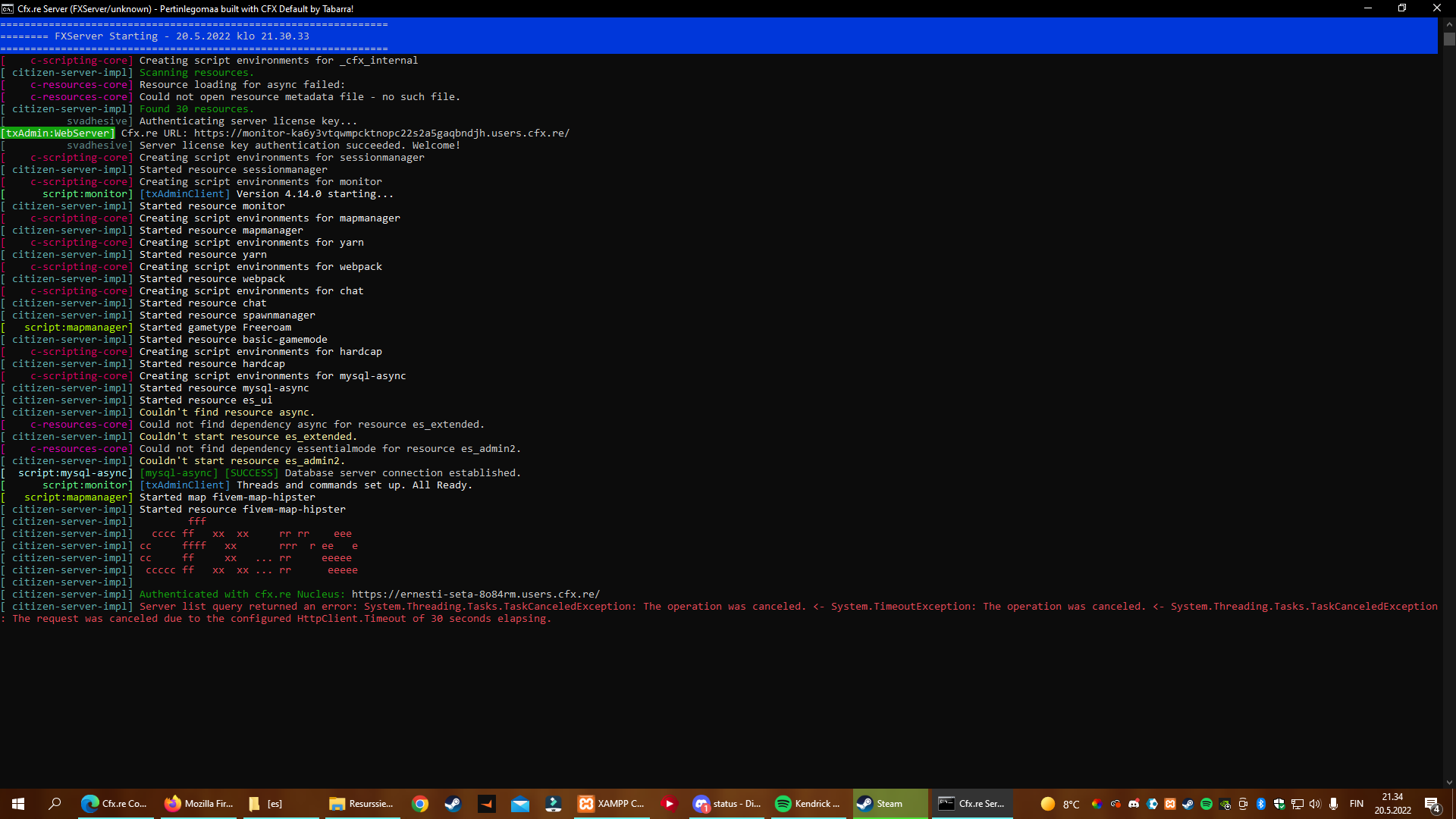Click the taskbar search magnifier
This screenshot has height=819, width=1456.
point(55,804)
